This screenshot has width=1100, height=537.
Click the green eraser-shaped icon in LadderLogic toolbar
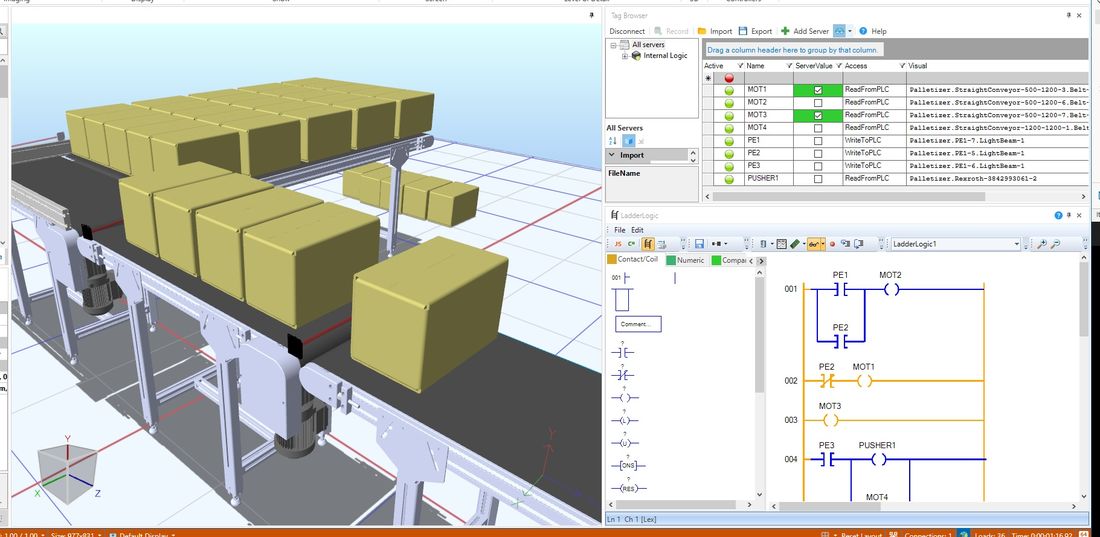pyautogui.click(x=795, y=244)
